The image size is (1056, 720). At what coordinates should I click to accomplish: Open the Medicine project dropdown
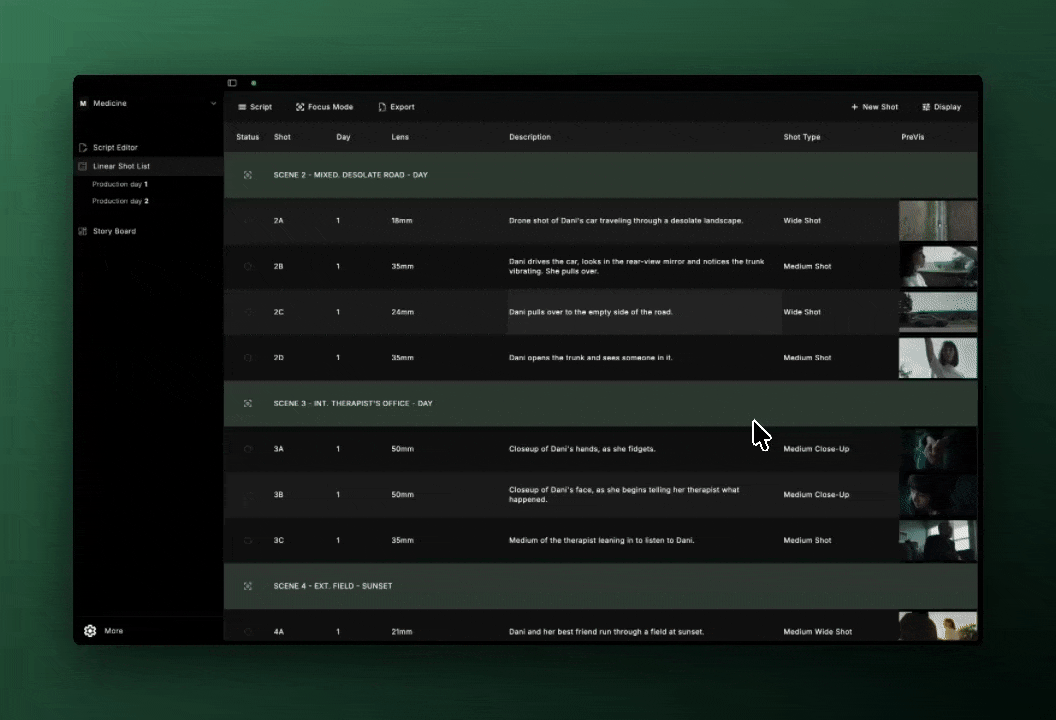click(213, 104)
